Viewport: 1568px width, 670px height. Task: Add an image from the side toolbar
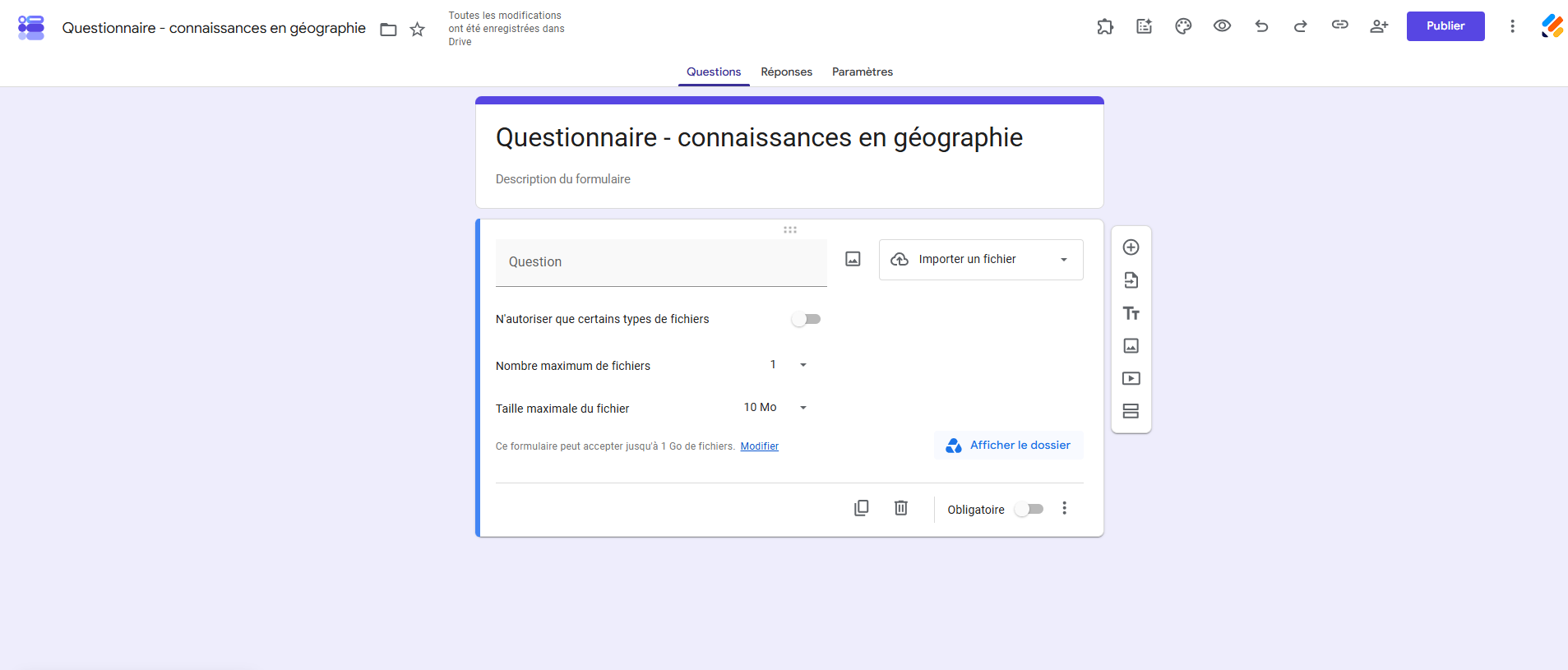click(1131, 346)
